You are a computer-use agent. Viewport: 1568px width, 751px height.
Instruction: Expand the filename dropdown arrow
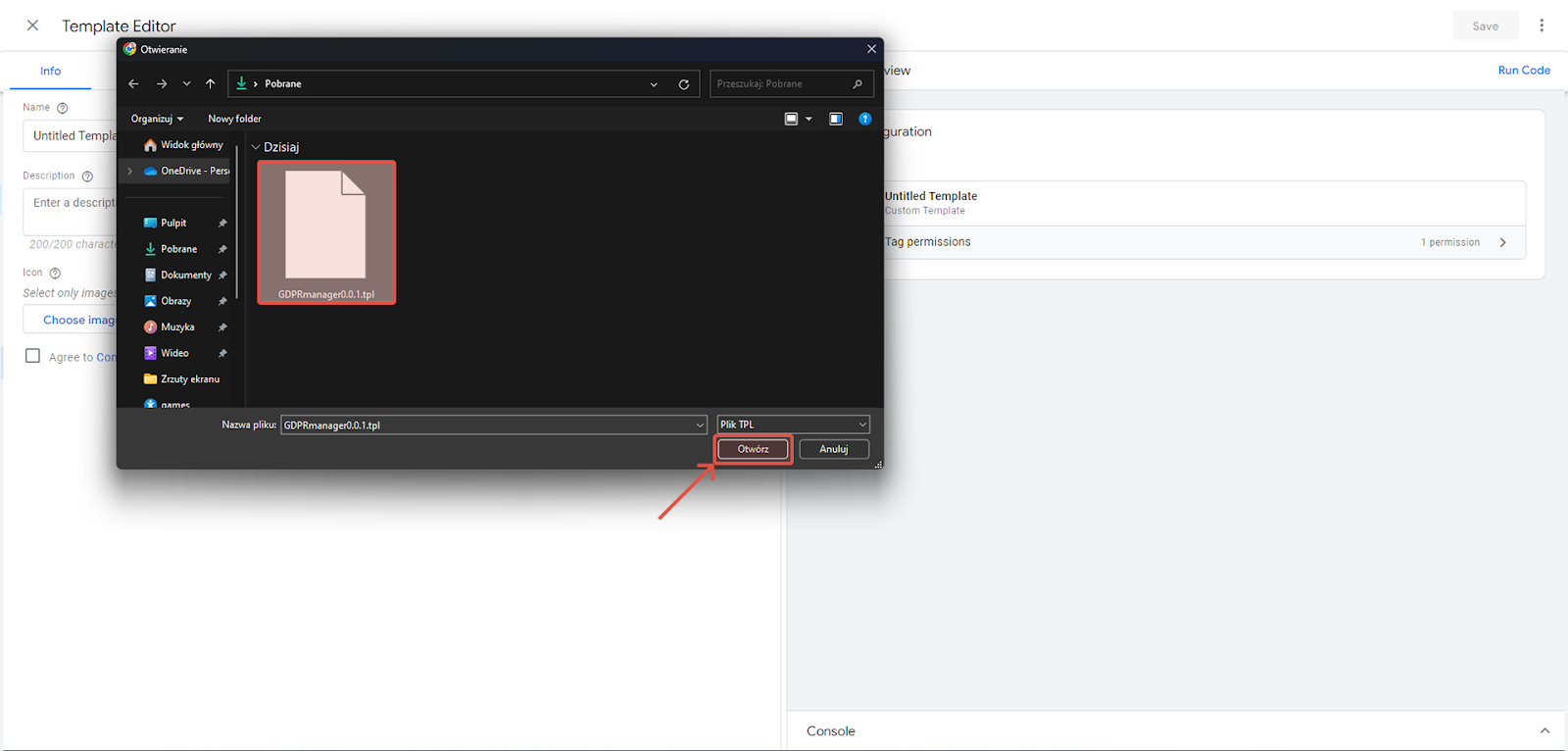coord(700,425)
